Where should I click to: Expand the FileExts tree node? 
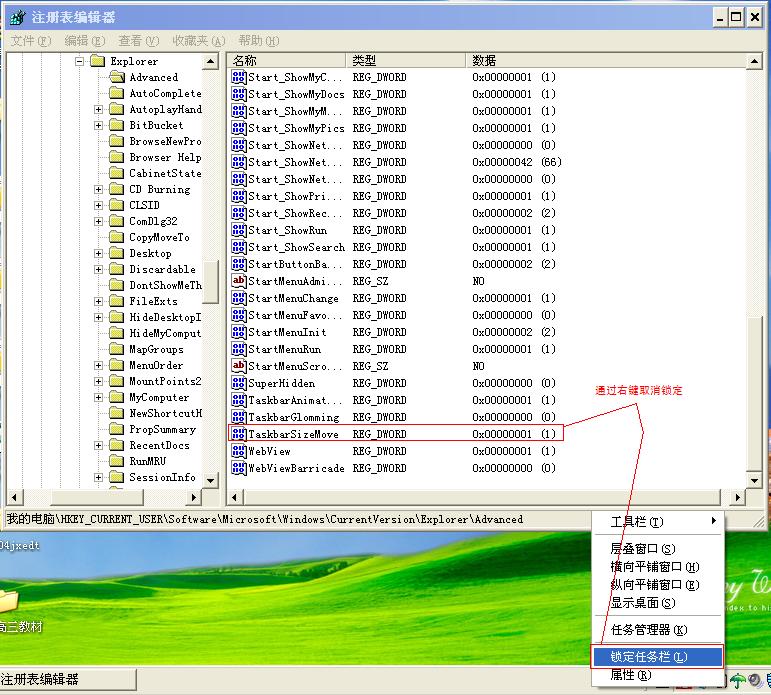pos(98,301)
